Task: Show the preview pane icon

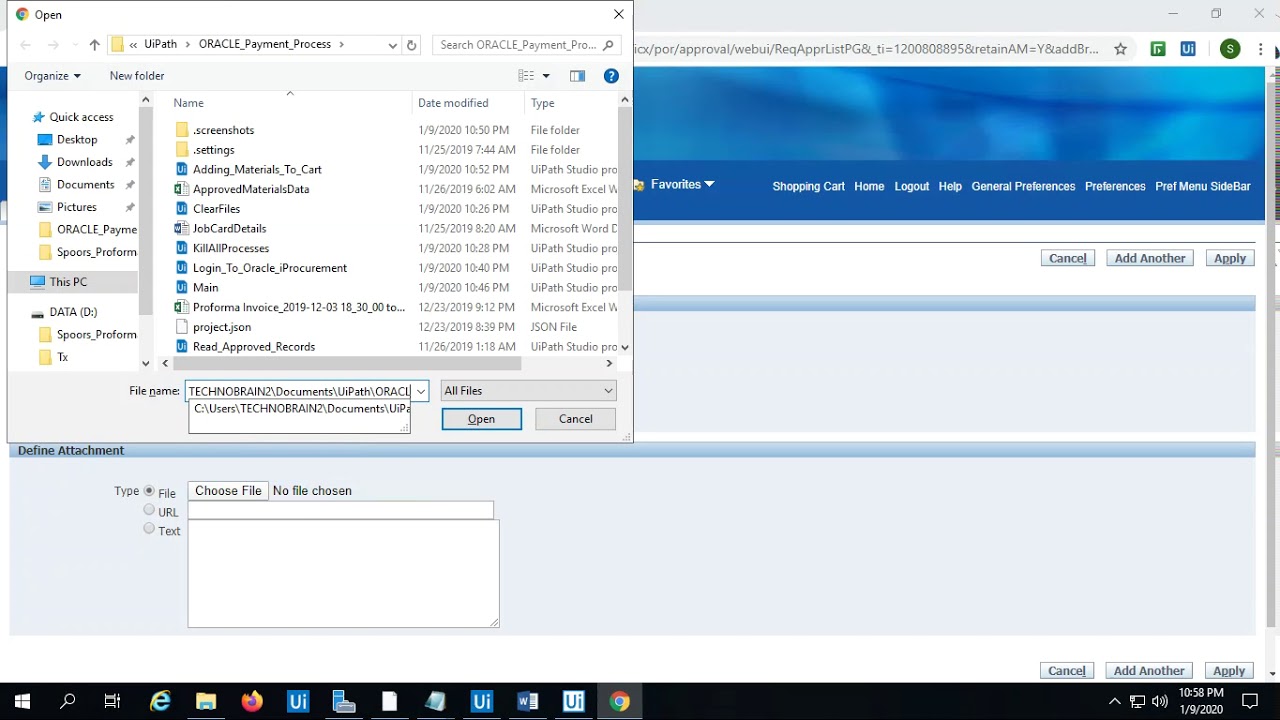Action: 577,76
